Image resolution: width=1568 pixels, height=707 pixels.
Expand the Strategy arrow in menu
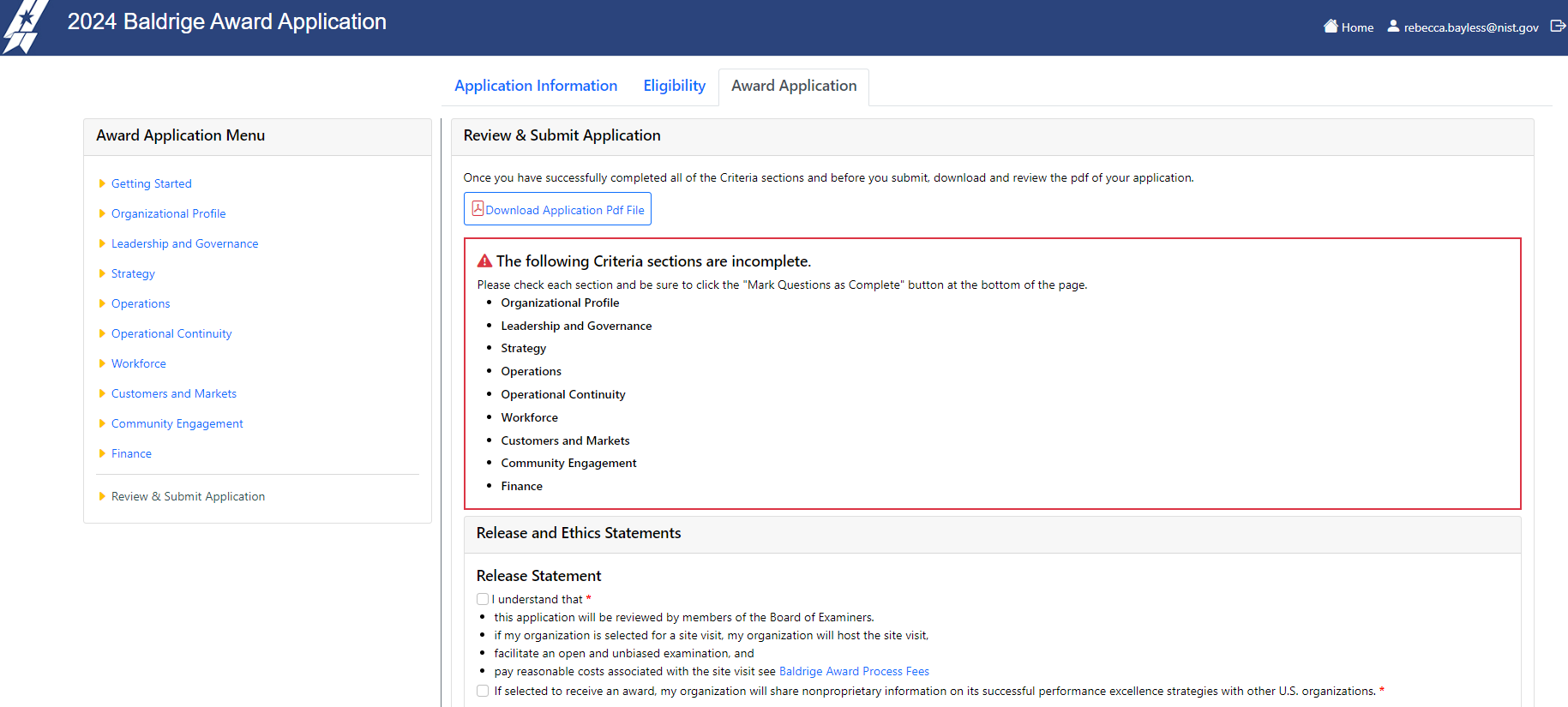point(102,273)
